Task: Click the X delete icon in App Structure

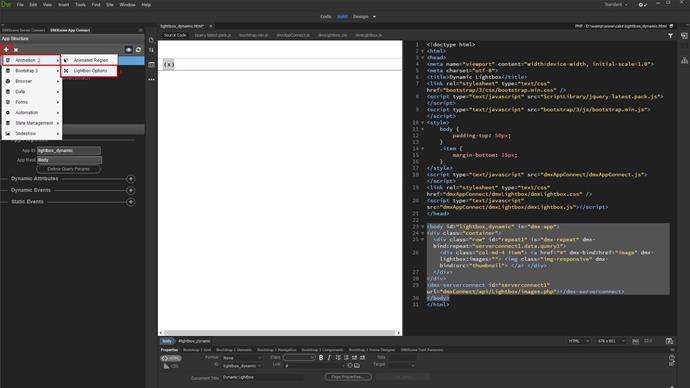Action: pos(16,50)
